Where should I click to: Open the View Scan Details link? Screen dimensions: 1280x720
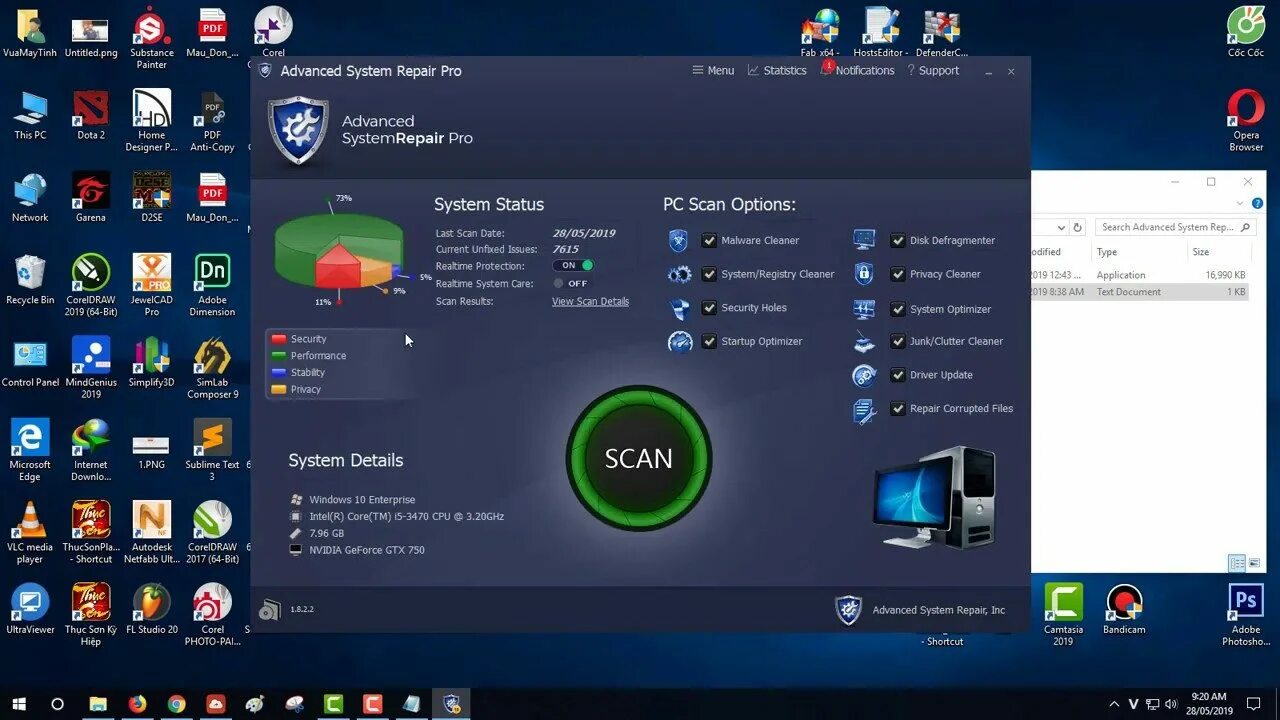point(590,301)
